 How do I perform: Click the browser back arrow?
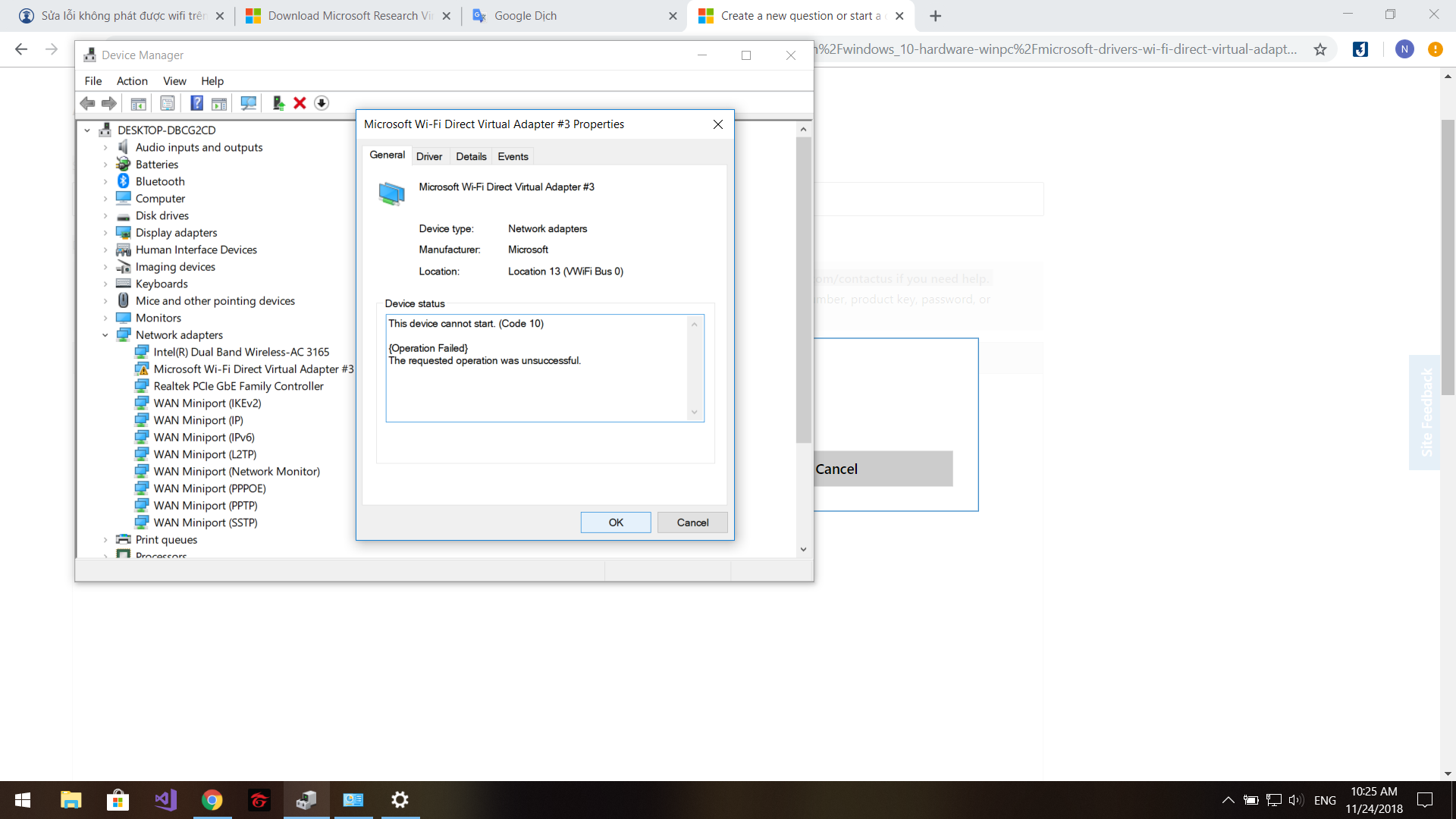[21, 49]
